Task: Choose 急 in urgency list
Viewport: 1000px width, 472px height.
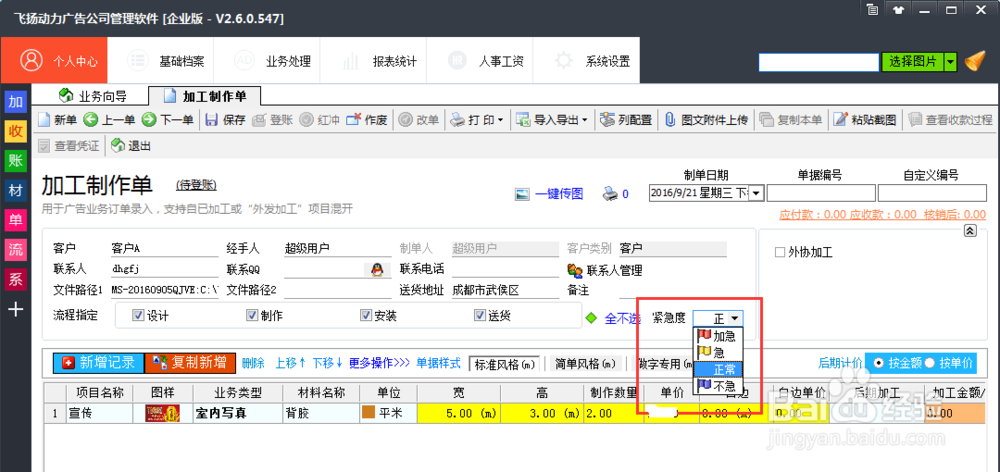Action: (x=718, y=351)
